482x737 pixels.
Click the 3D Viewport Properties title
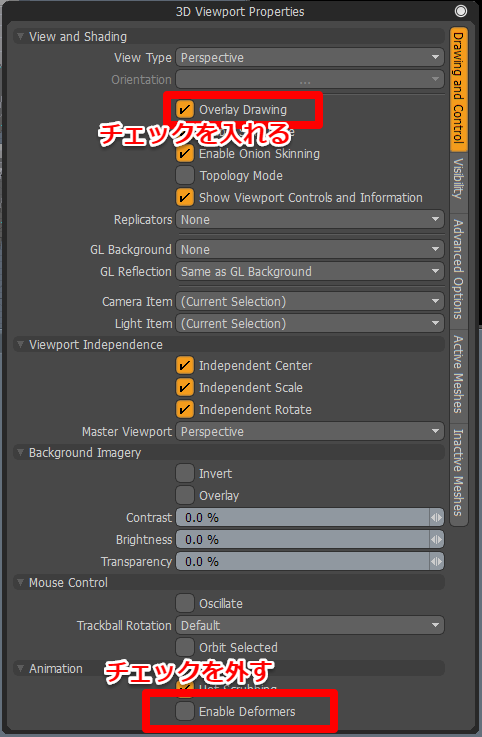[240, 12]
